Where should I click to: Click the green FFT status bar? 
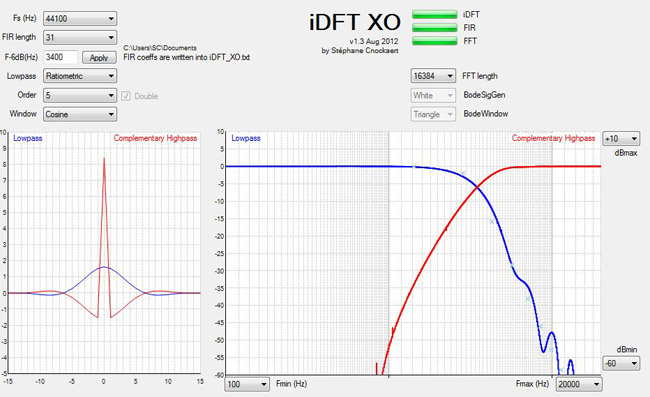(434, 41)
